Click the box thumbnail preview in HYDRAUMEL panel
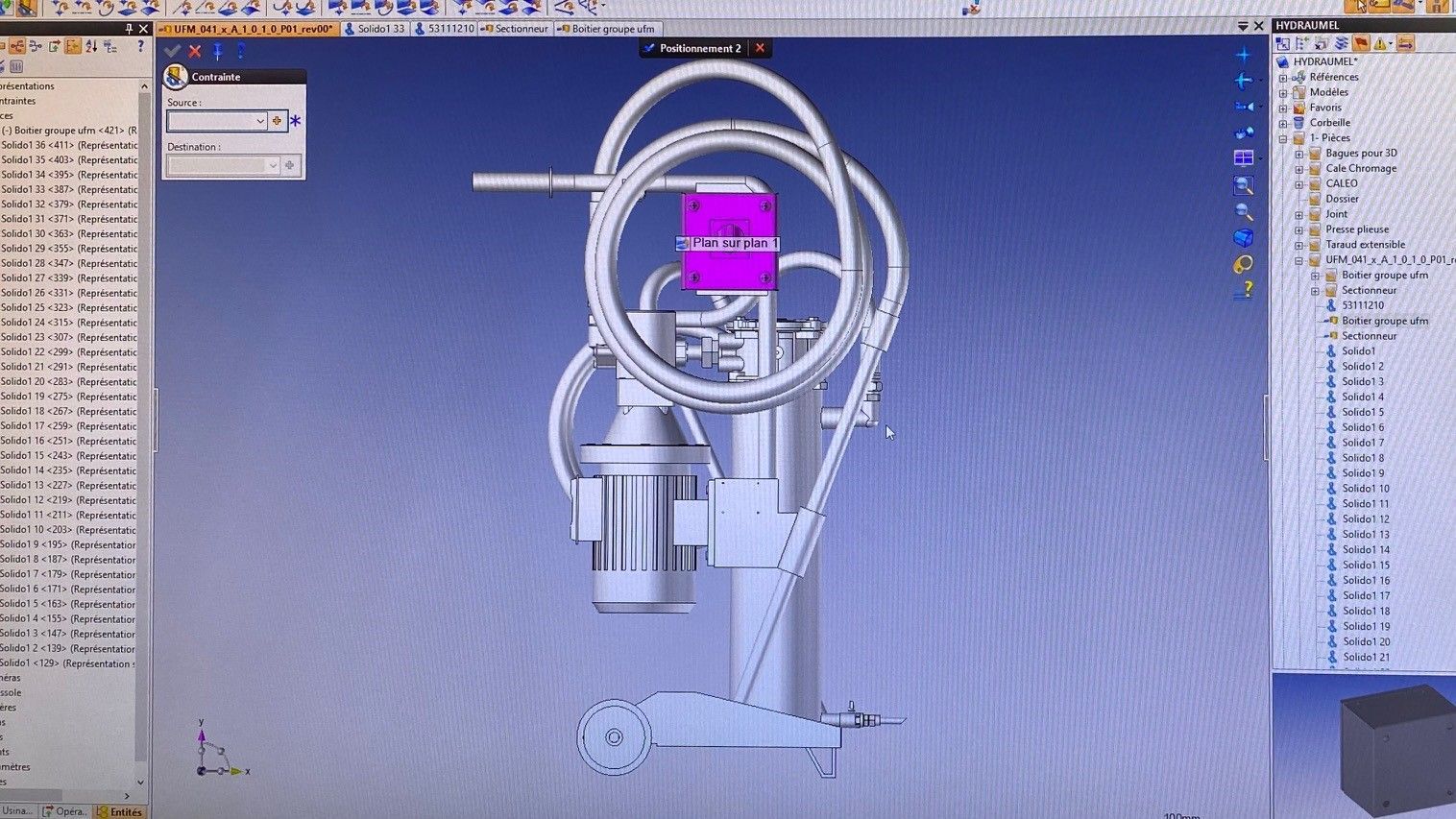1456x819 pixels. click(1397, 749)
